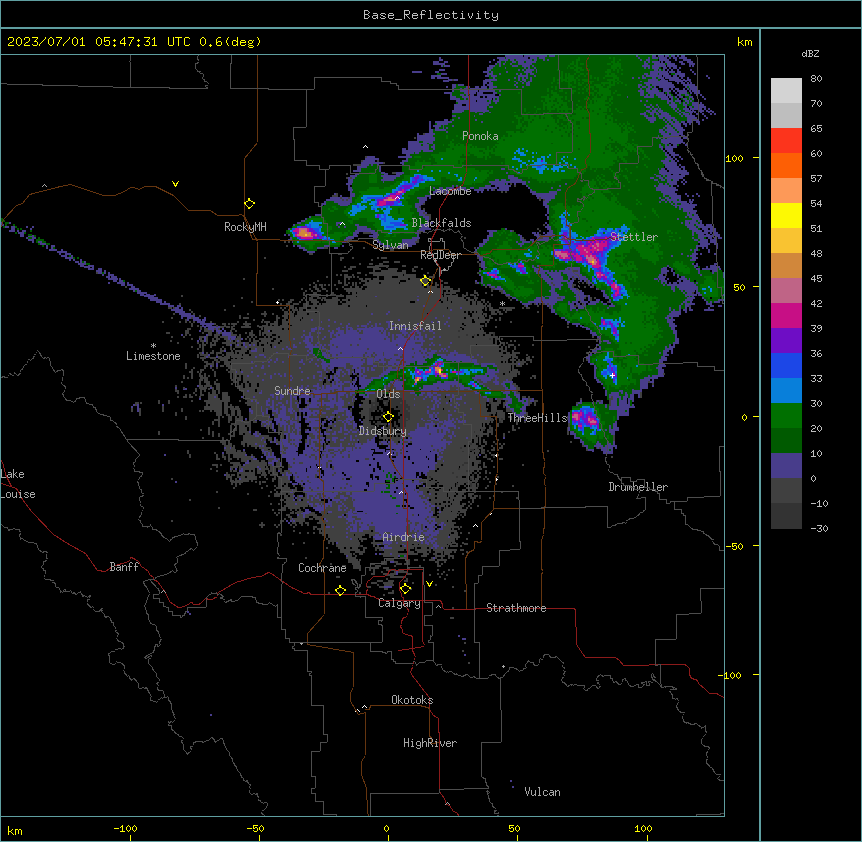The image size is (862, 842).
Task: Click the Lacombe city label
Action: [x=450, y=191]
